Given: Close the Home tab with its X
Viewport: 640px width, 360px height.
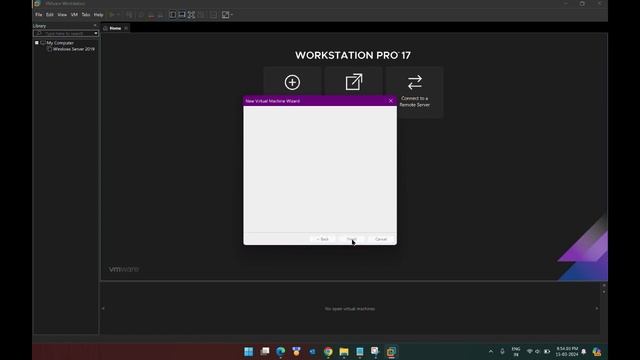Looking at the screenshot, I should coord(126,28).
